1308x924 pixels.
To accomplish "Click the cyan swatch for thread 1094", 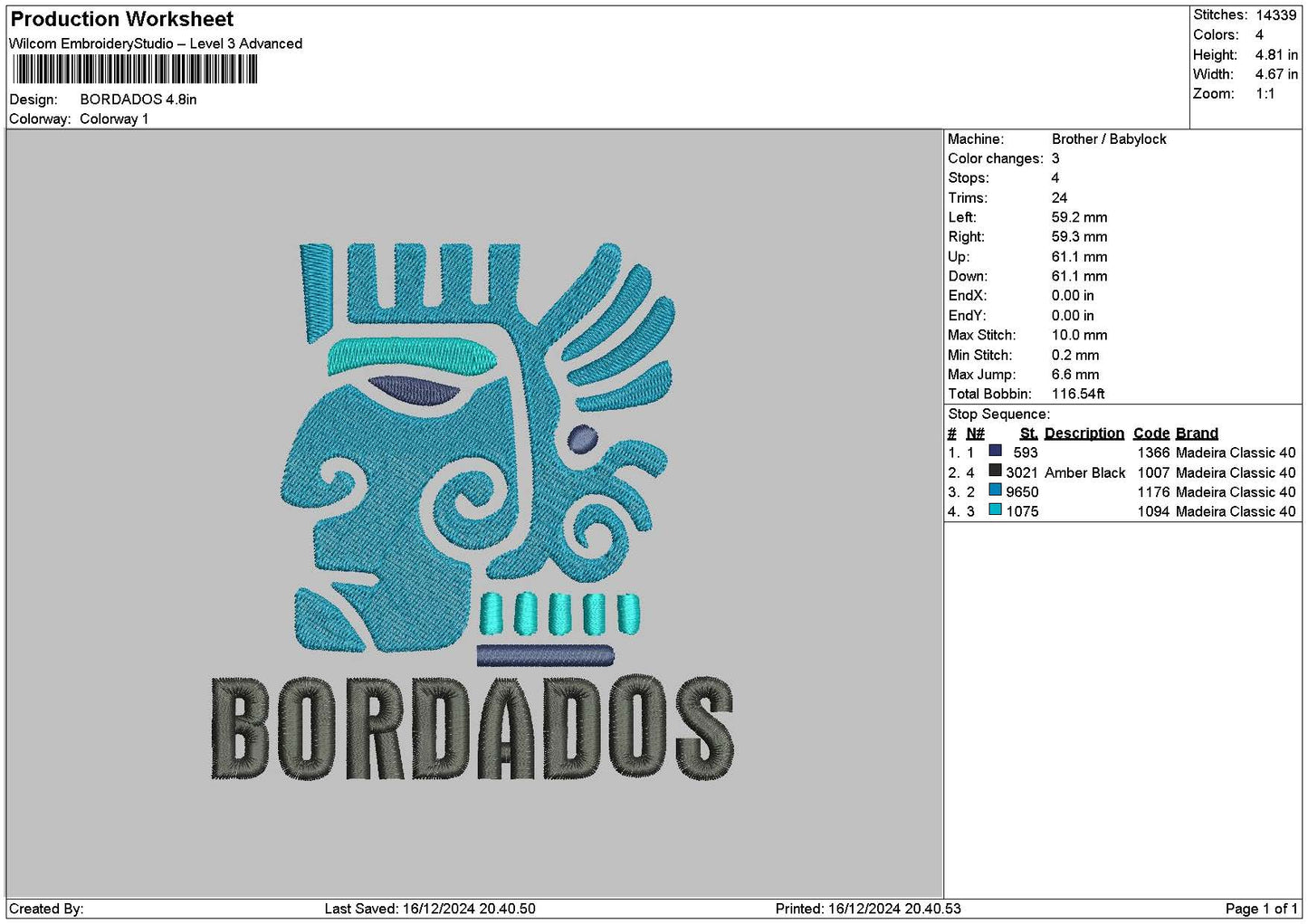I will tap(995, 510).
